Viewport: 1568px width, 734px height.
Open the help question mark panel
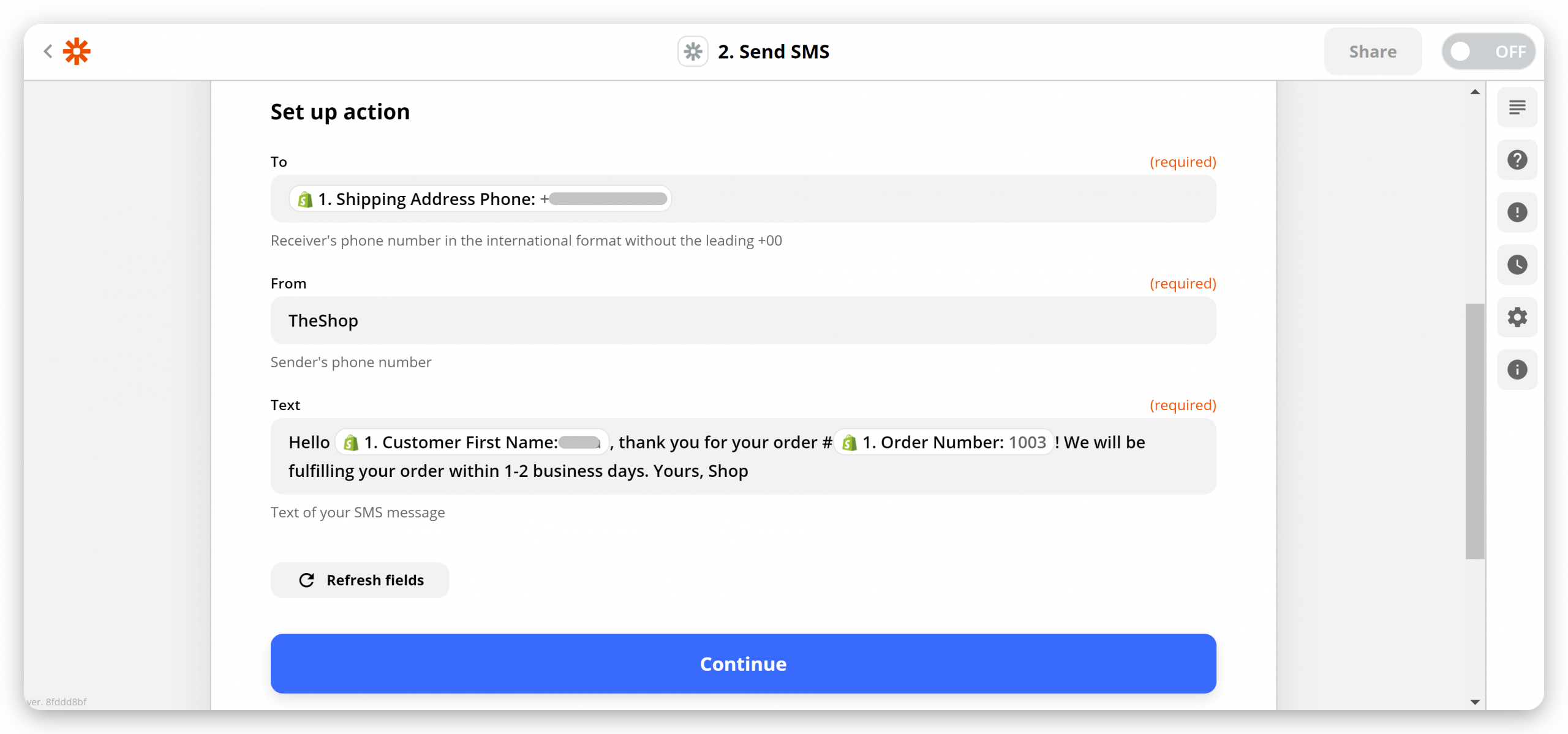click(1517, 160)
